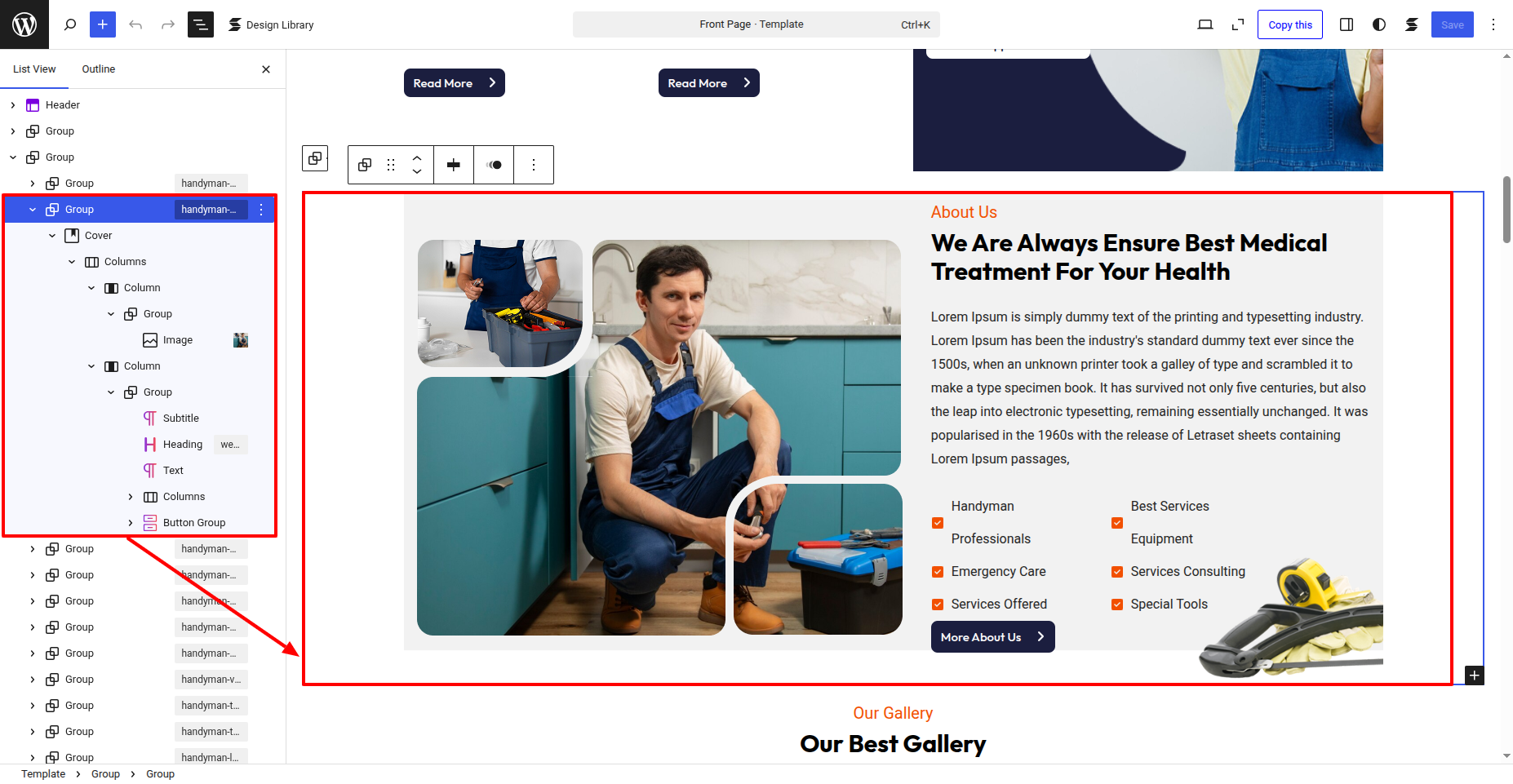
Task: Select the List View tab
Action: (34, 69)
